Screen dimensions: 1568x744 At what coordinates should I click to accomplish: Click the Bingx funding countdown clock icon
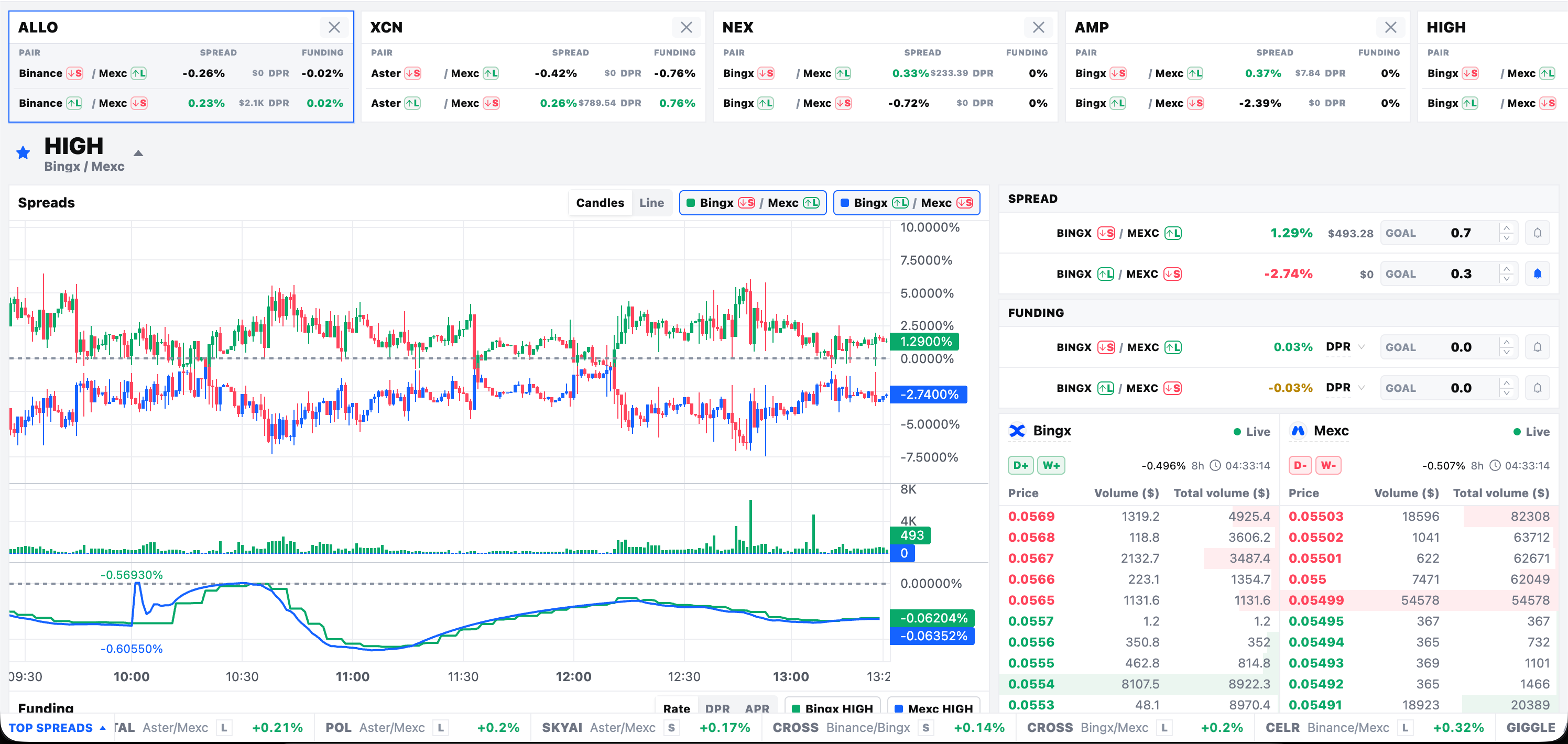pyautogui.click(x=1215, y=465)
